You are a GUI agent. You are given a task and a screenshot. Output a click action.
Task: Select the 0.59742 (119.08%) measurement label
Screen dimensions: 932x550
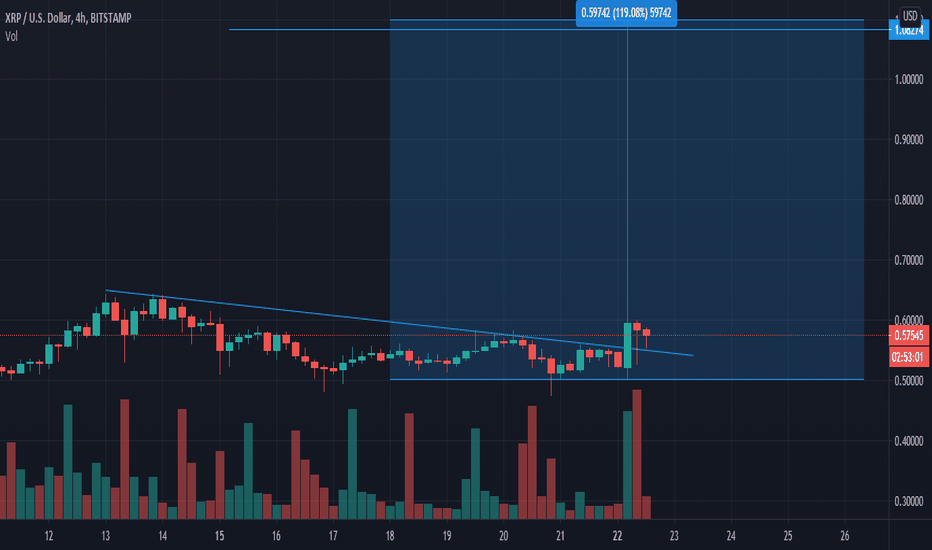(x=626, y=12)
